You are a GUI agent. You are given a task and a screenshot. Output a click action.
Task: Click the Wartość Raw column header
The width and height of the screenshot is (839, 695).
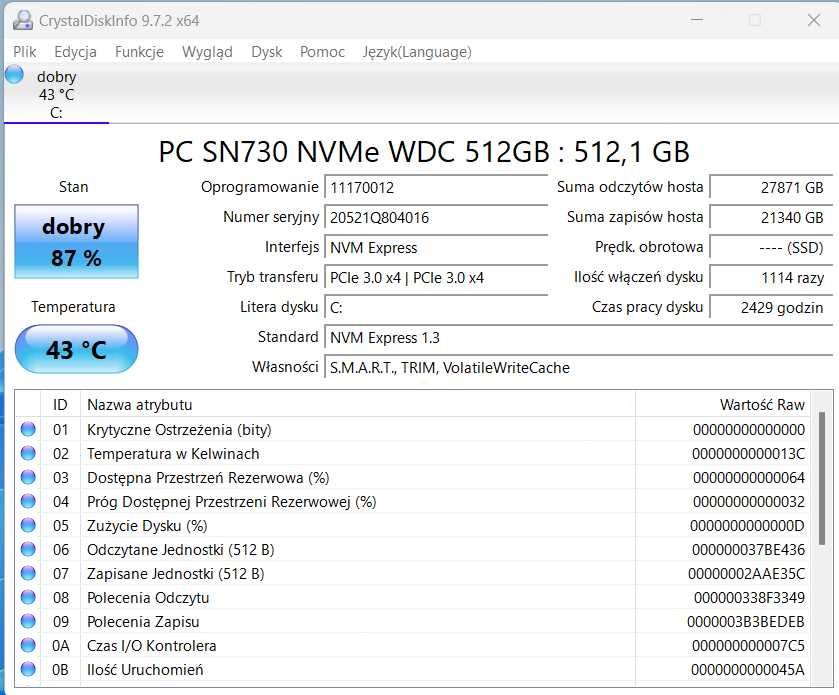pyautogui.click(x=723, y=404)
